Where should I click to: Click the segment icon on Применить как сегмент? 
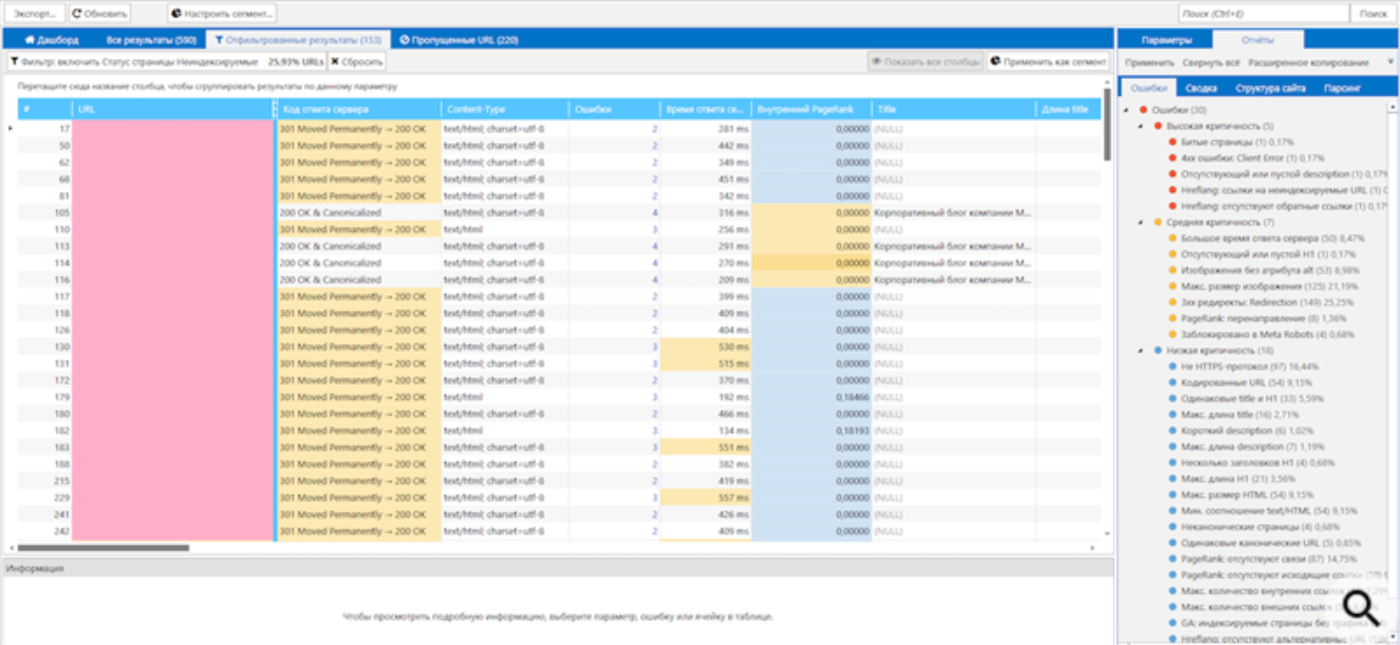(996, 62)
